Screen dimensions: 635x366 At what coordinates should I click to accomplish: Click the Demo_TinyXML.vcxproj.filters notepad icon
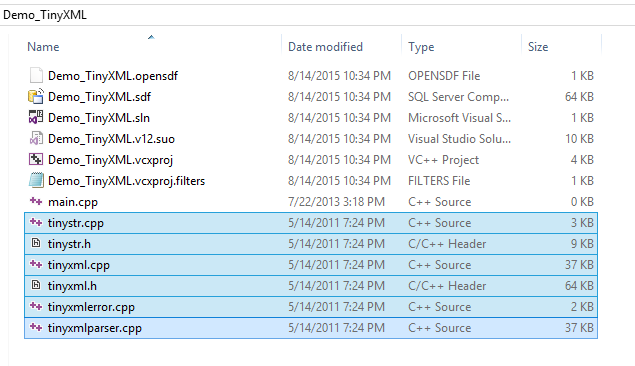36,181
